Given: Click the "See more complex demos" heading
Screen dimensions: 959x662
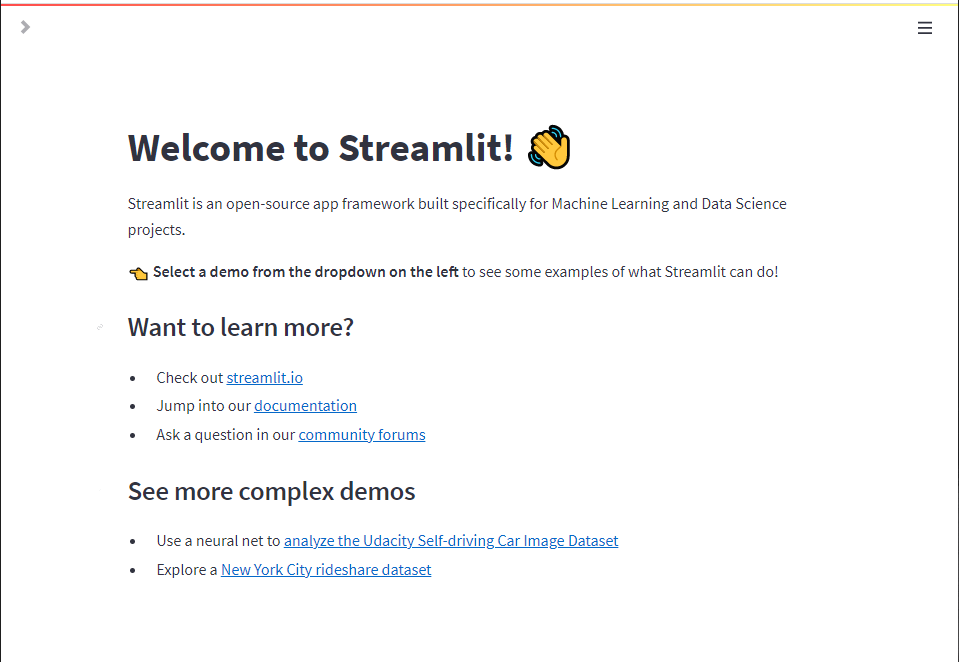Looking at the screenshot, I should [272, 491].
